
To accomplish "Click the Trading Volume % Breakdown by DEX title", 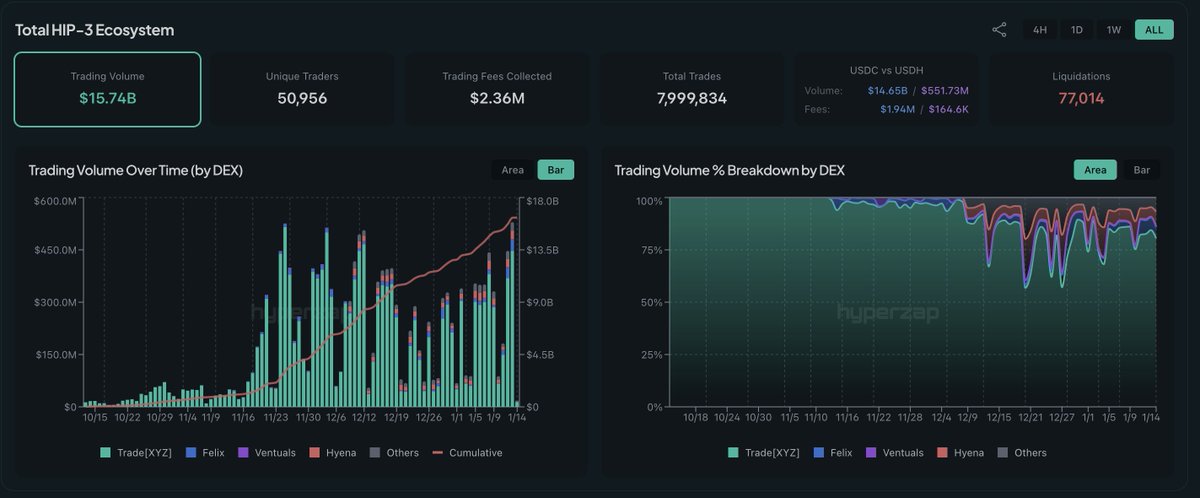I will click(x=730, y=171).
